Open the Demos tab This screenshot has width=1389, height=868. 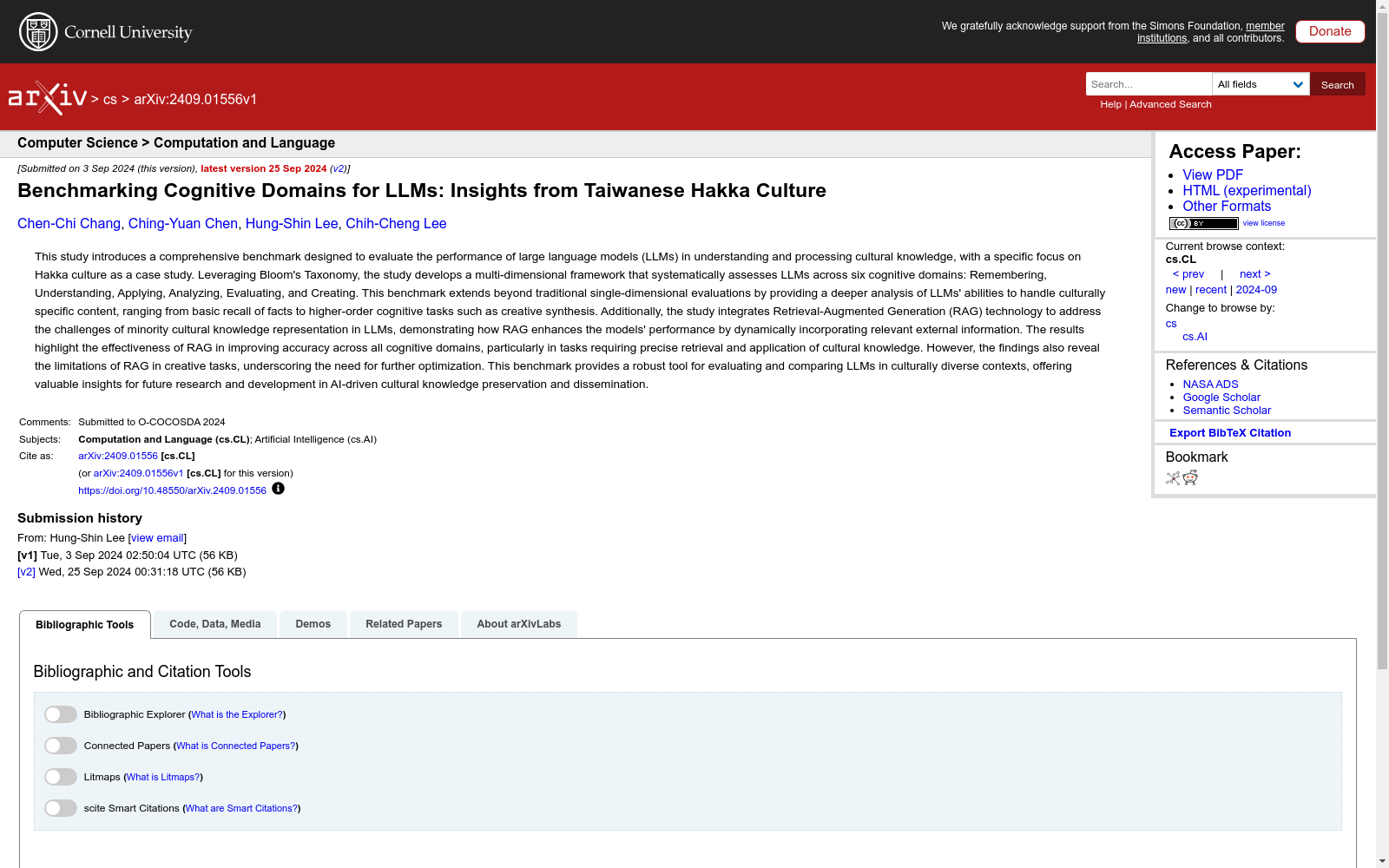[313, 624]
